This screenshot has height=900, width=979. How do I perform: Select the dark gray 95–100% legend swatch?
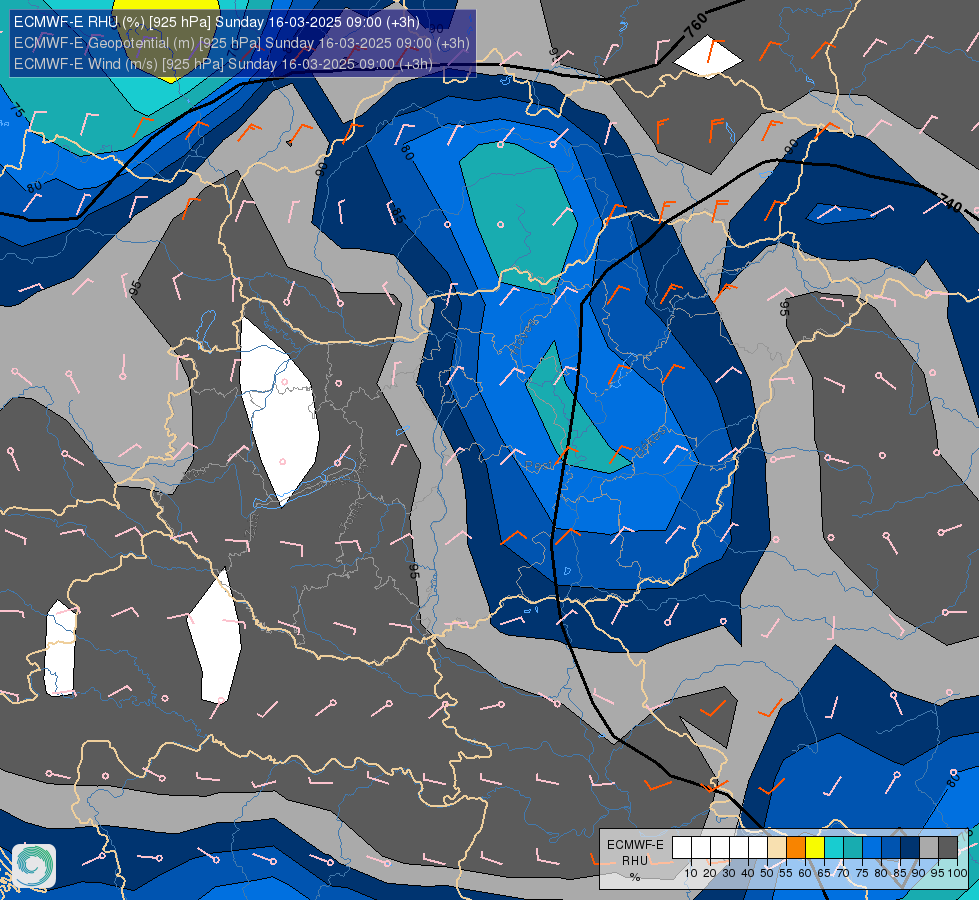(x=948, y=848)
